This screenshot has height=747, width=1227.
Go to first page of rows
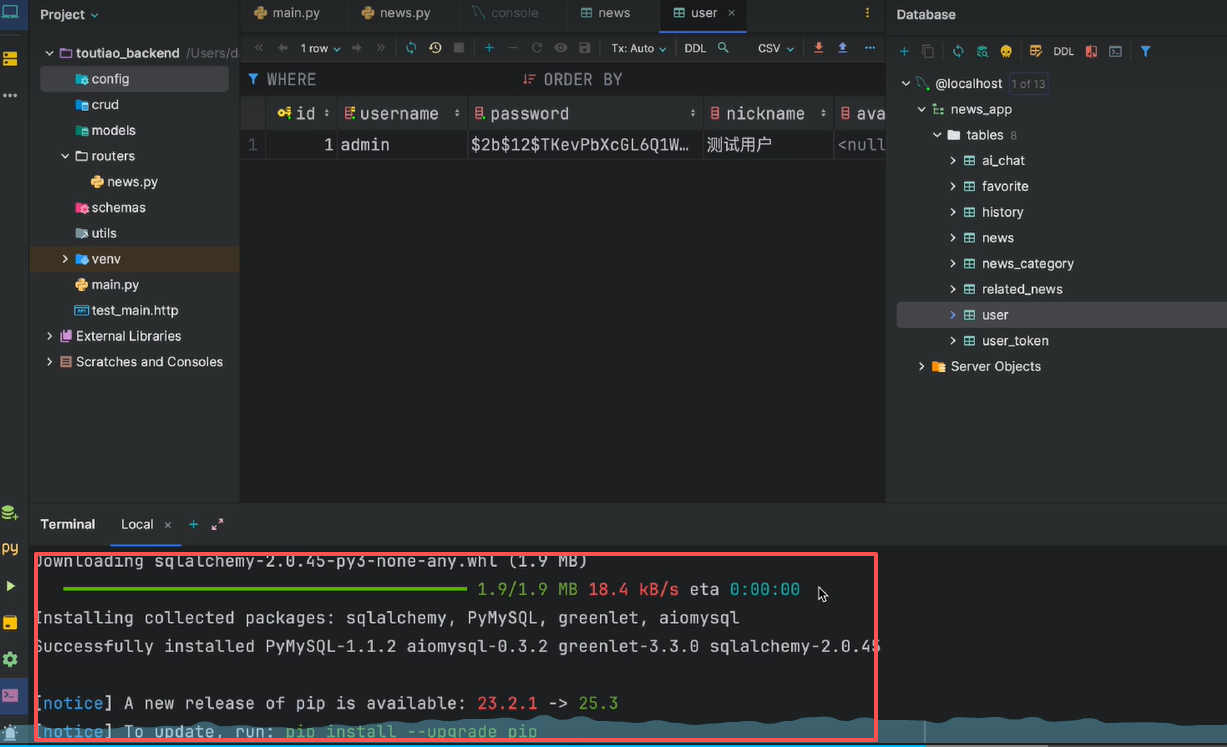point(259,48)
